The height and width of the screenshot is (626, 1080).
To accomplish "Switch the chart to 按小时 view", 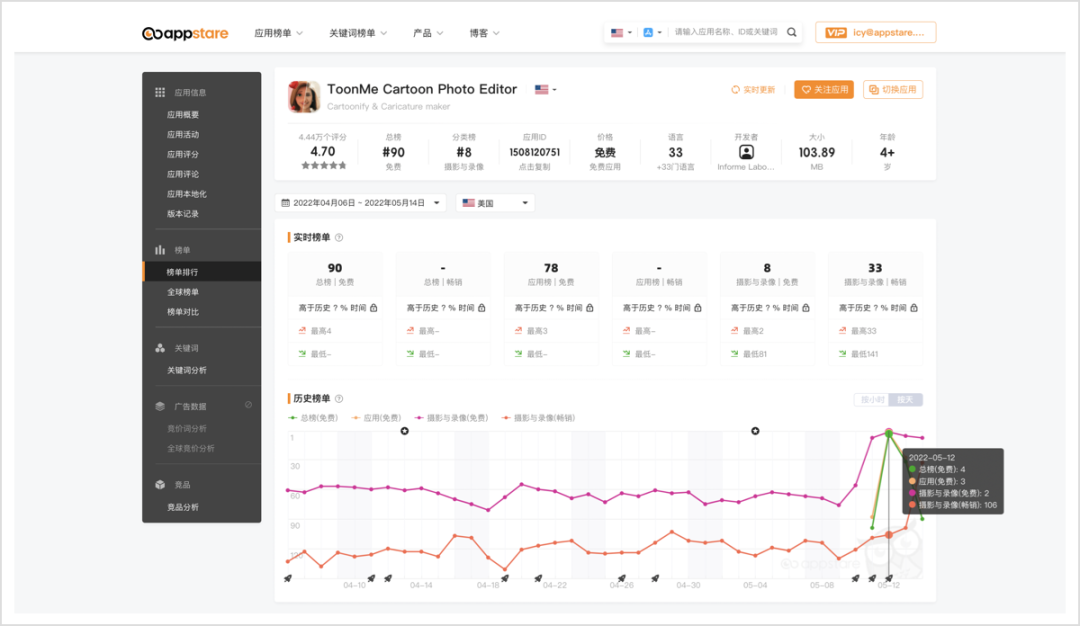I will 872,400.
